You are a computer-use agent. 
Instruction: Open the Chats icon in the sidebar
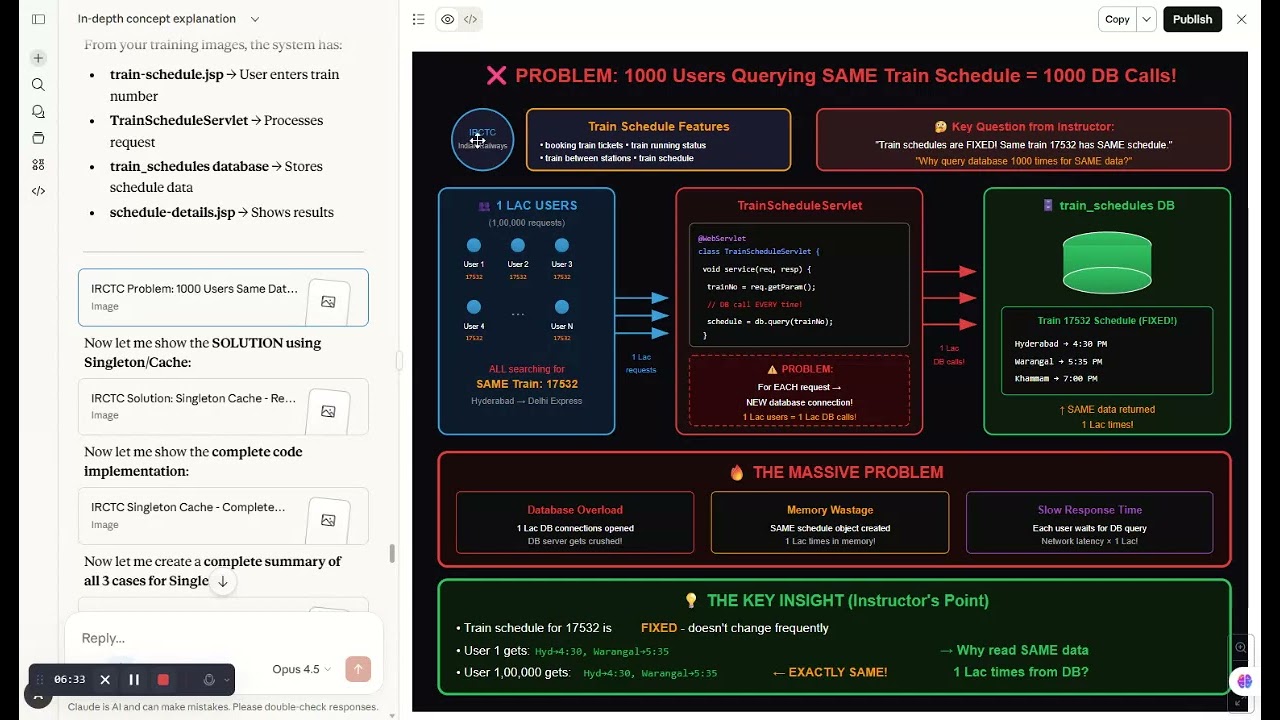(x=38, y=111)
